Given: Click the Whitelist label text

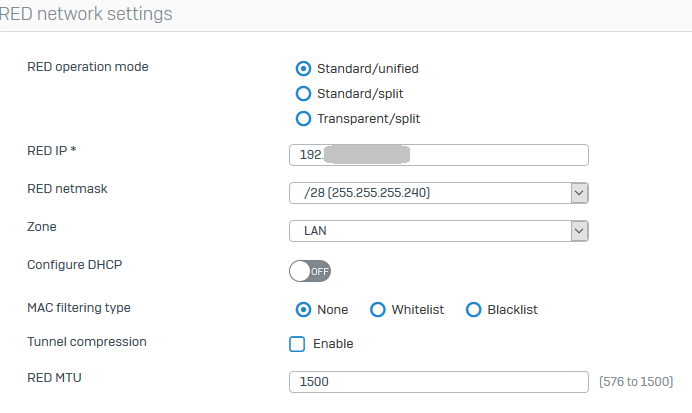Looking at the screenshot, I should (417, 310).
